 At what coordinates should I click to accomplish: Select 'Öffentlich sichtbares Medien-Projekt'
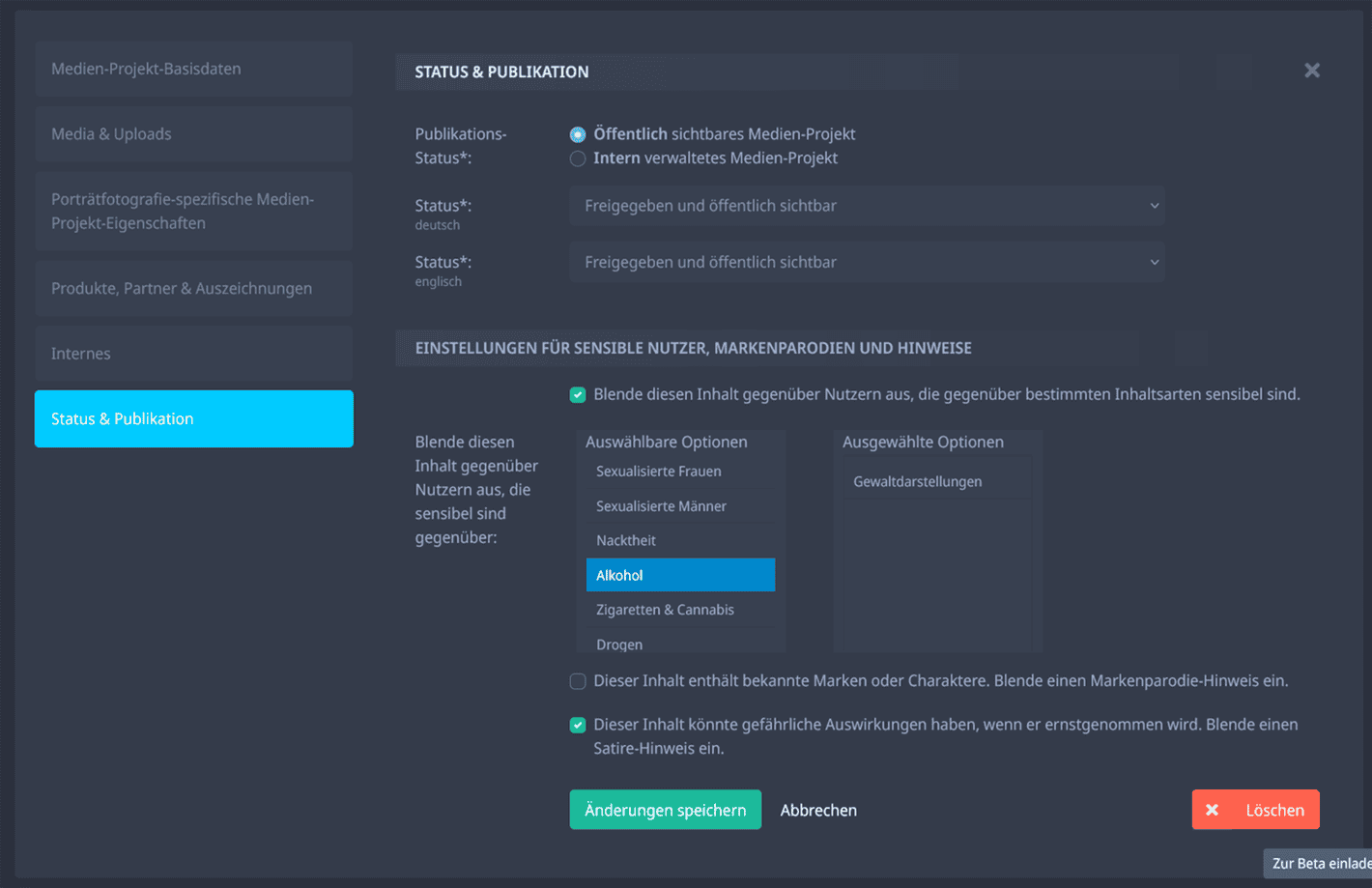point(577,133)
